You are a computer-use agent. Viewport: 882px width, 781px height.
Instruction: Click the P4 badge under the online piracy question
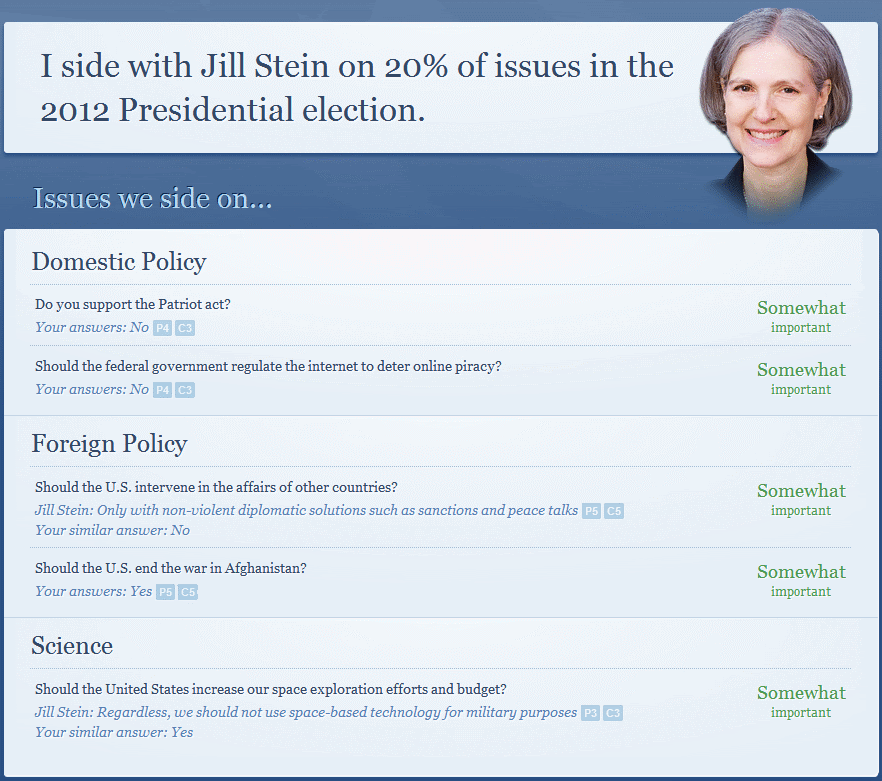coord(162,390)
